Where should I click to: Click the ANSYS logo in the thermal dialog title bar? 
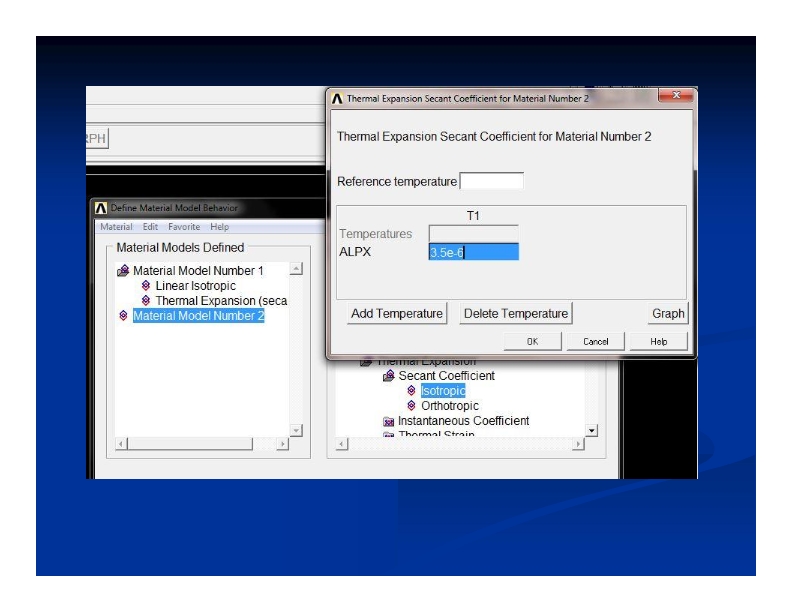(337, 99)
